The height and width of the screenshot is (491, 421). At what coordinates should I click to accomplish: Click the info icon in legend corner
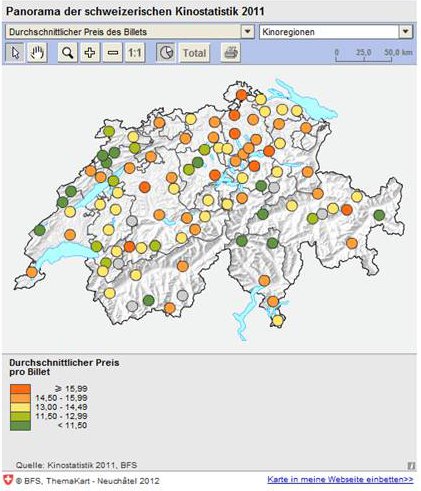411,466
